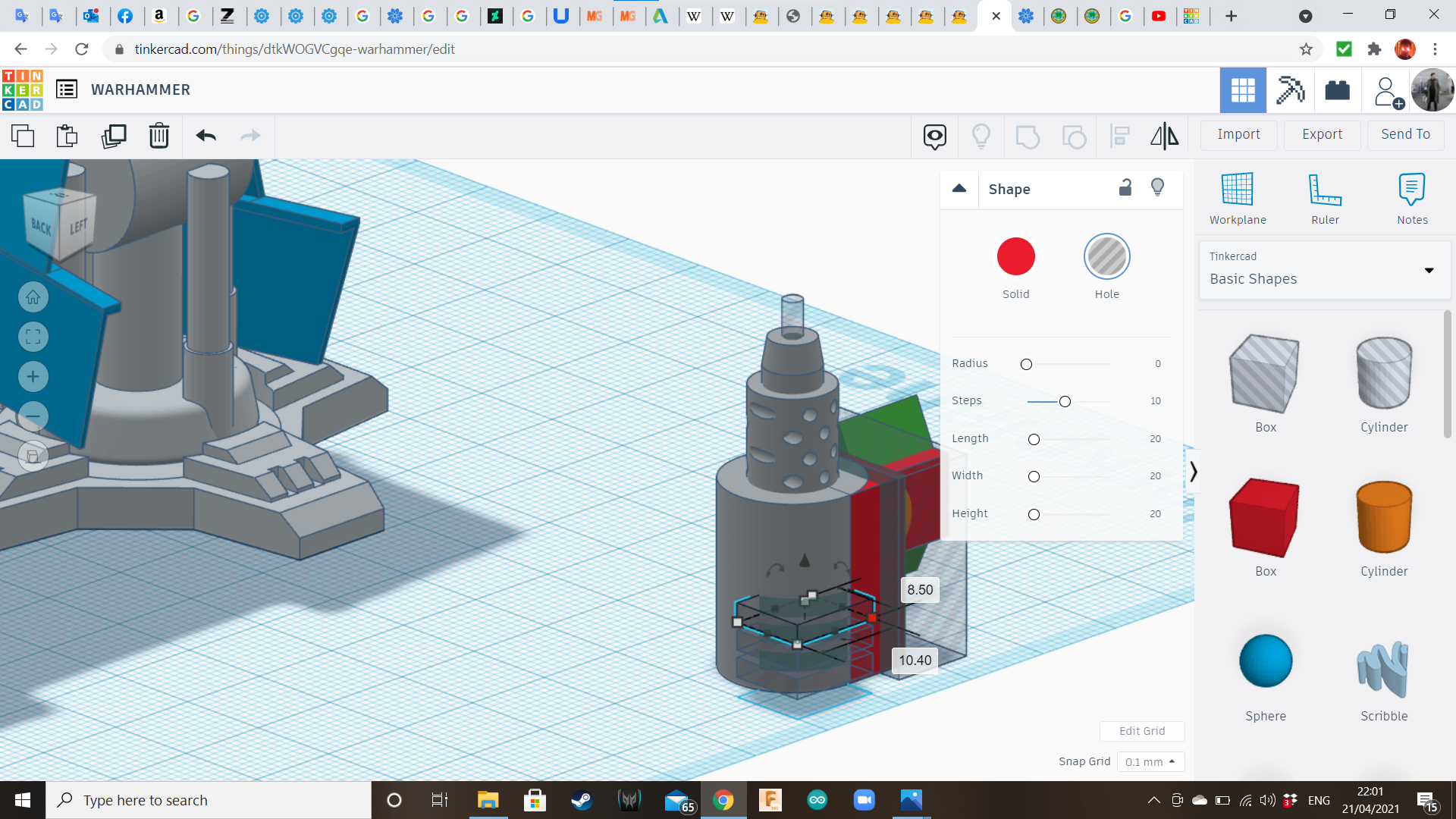1456x819 pixels.
Task: Adjust the Steps slider handle
Action: tap(1065, 402)
